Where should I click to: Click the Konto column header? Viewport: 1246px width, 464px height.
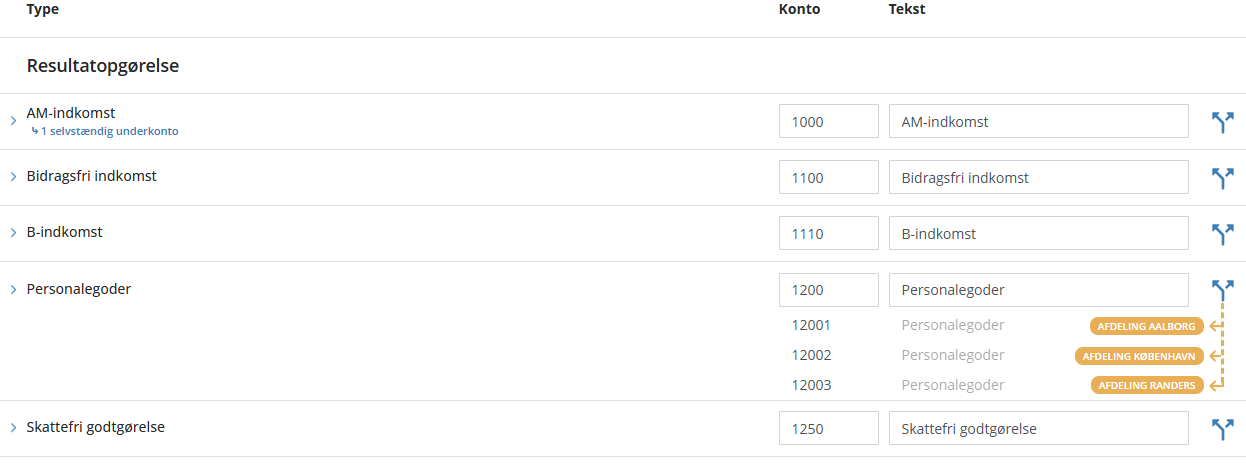coord(799,9)
